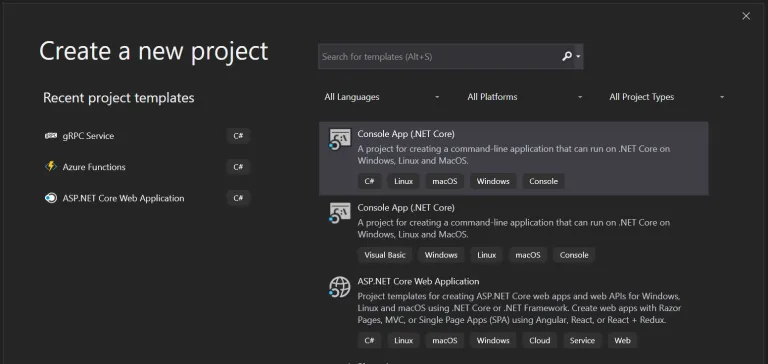Open the search options dropdown arrow
The image size is (768, 364).
pyautogui.click(x=578, y=56)
